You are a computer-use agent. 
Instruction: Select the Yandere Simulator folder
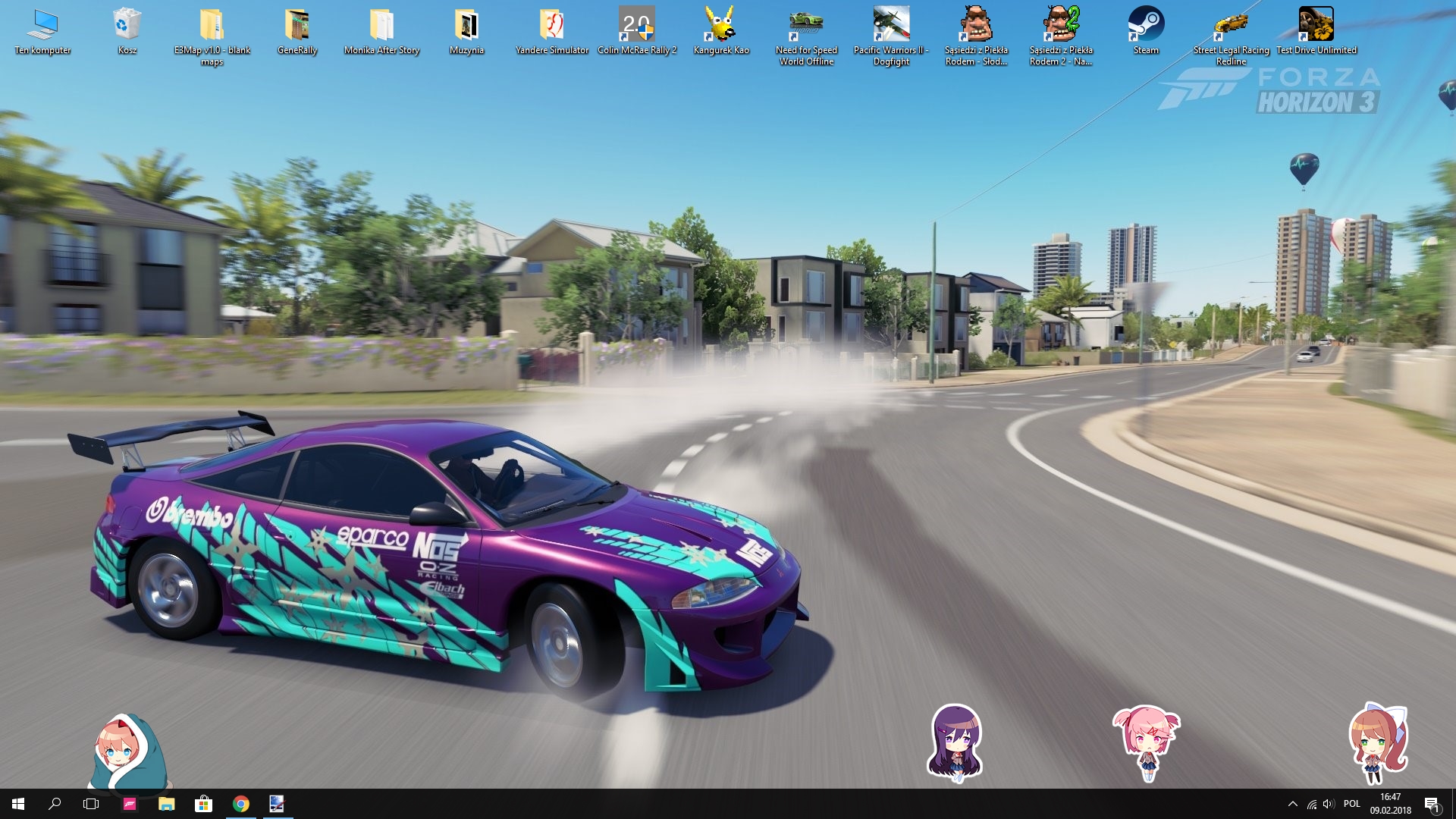(552, 31)
